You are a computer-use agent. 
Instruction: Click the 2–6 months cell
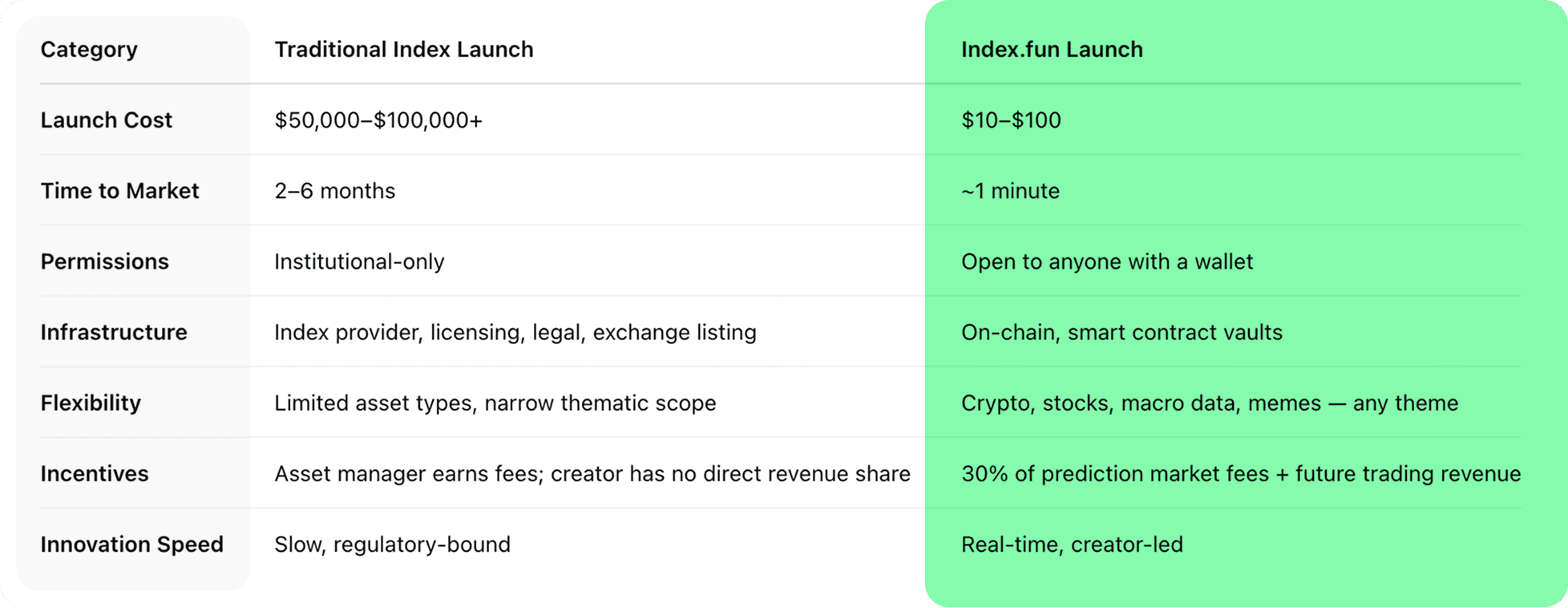[335, 191]
